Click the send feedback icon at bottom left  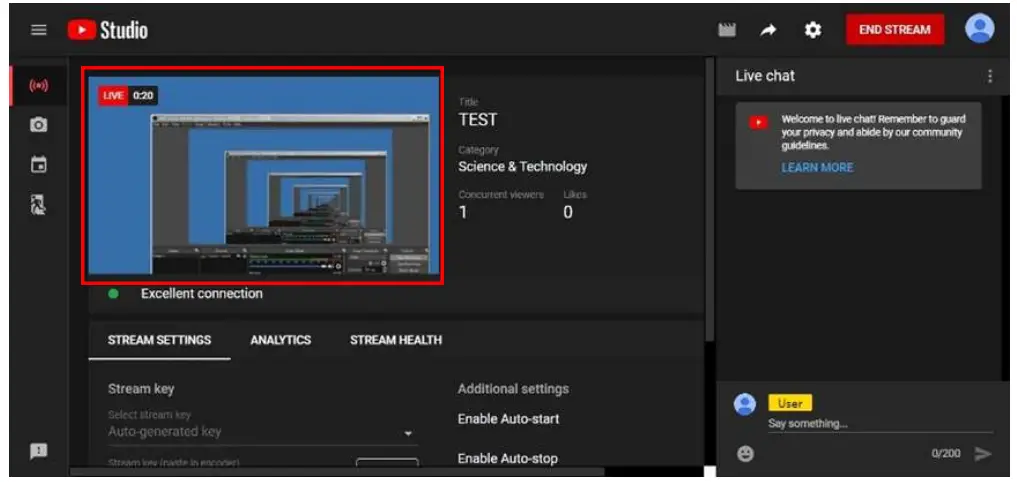click(x=39, y=451)
